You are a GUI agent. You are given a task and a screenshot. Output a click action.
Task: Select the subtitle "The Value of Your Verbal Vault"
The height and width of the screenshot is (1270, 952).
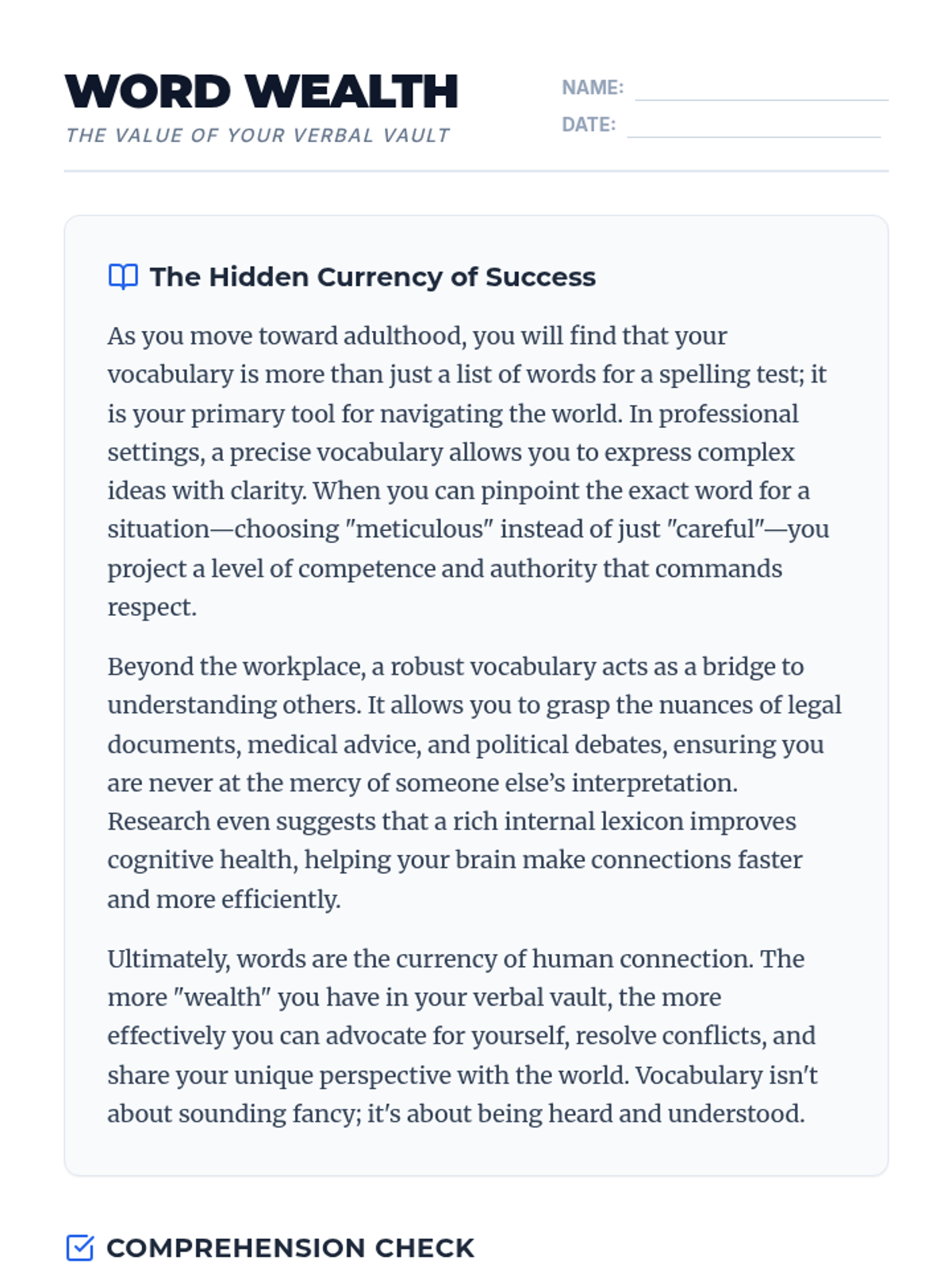[258, 136]
